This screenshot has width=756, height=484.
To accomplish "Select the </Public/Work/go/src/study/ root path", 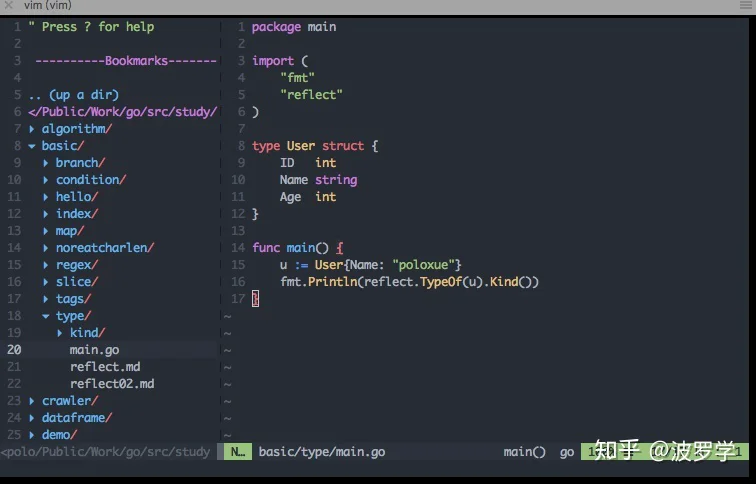I will tap(122, 112).
